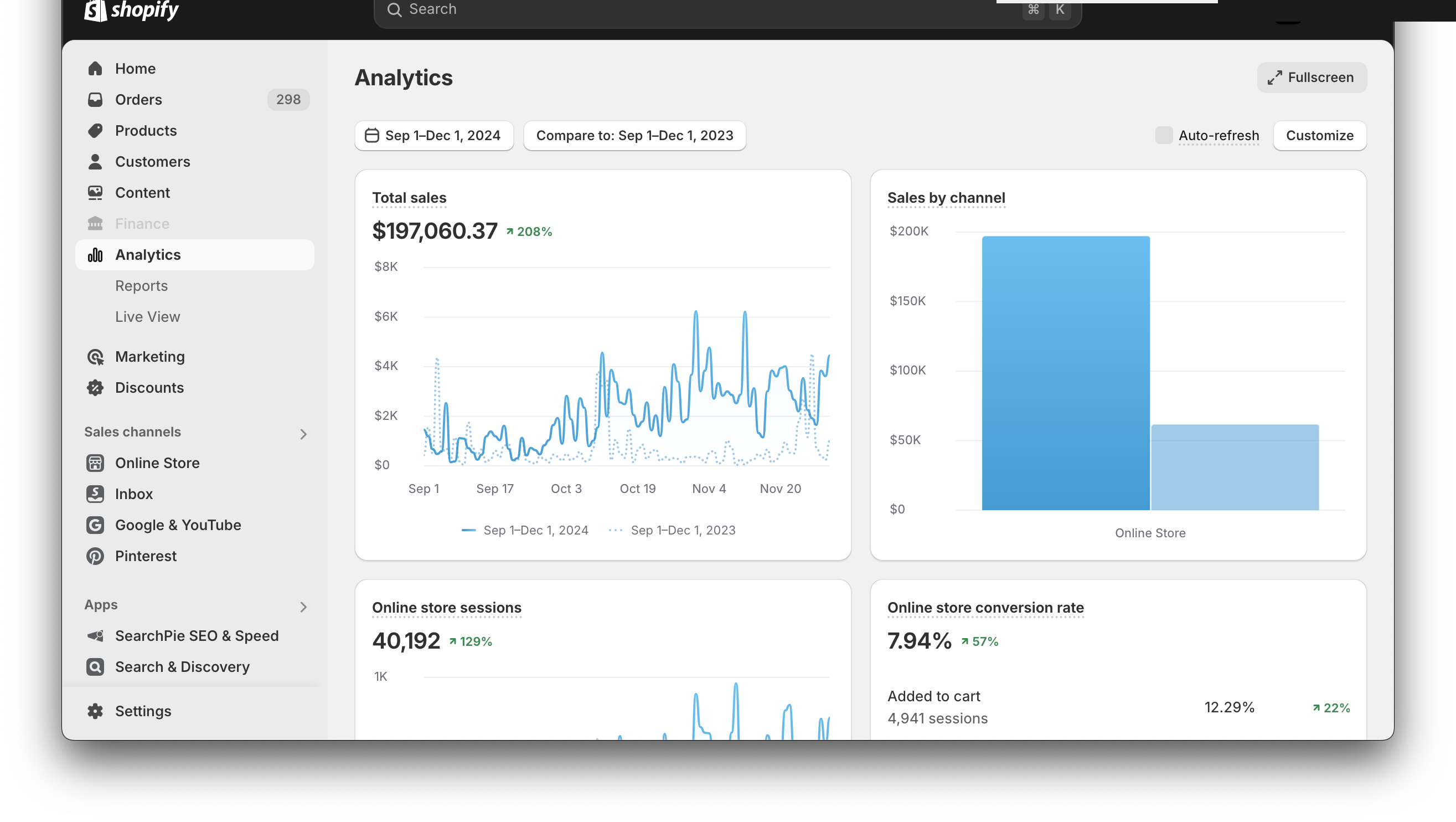Viewport: 1456px width, 822px height.
Task: Click the 208% increase indicator
Action: 529,232
